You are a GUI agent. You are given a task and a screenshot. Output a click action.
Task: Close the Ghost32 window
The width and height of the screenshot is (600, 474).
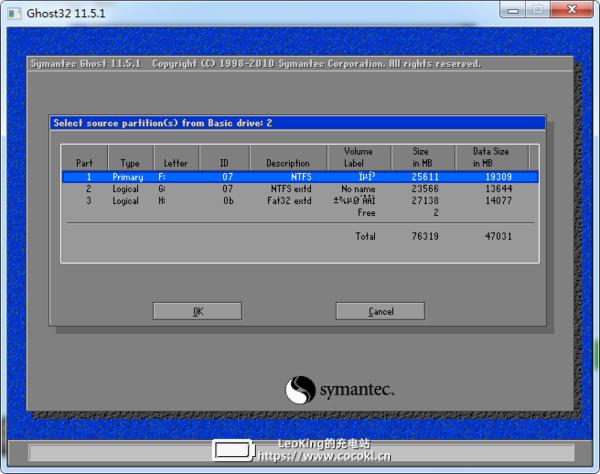pos(572,10)
